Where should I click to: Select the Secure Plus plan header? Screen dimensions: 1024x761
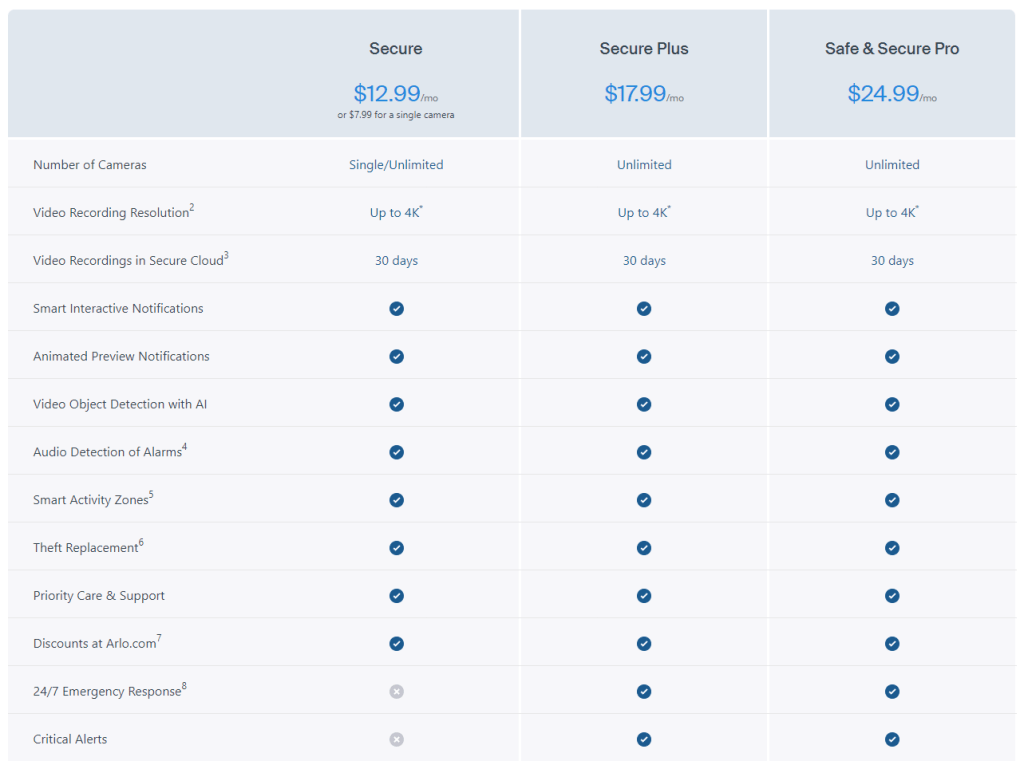click(644, 49)
